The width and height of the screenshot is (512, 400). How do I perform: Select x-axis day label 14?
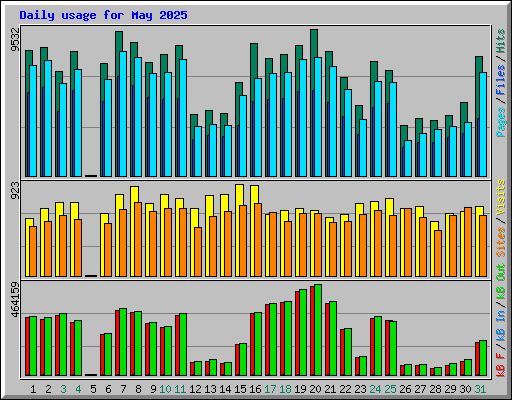225,389
